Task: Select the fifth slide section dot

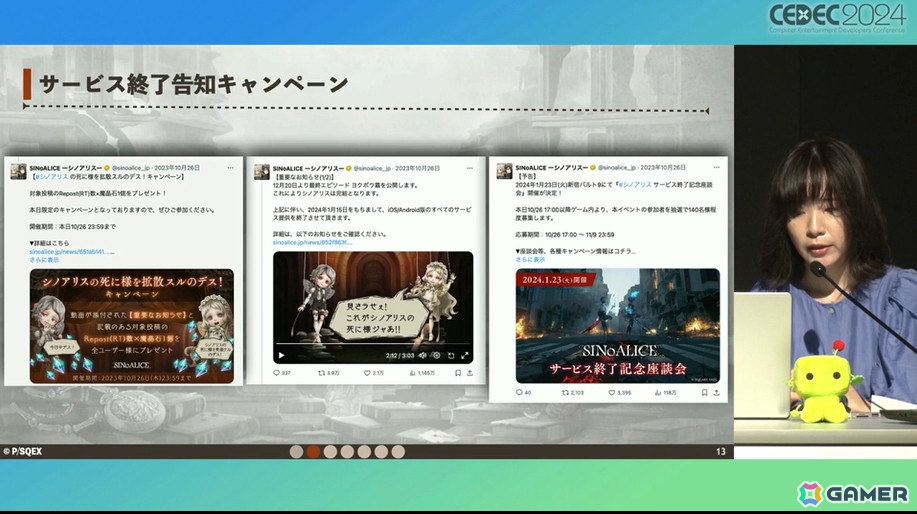Action: (364, 451)
